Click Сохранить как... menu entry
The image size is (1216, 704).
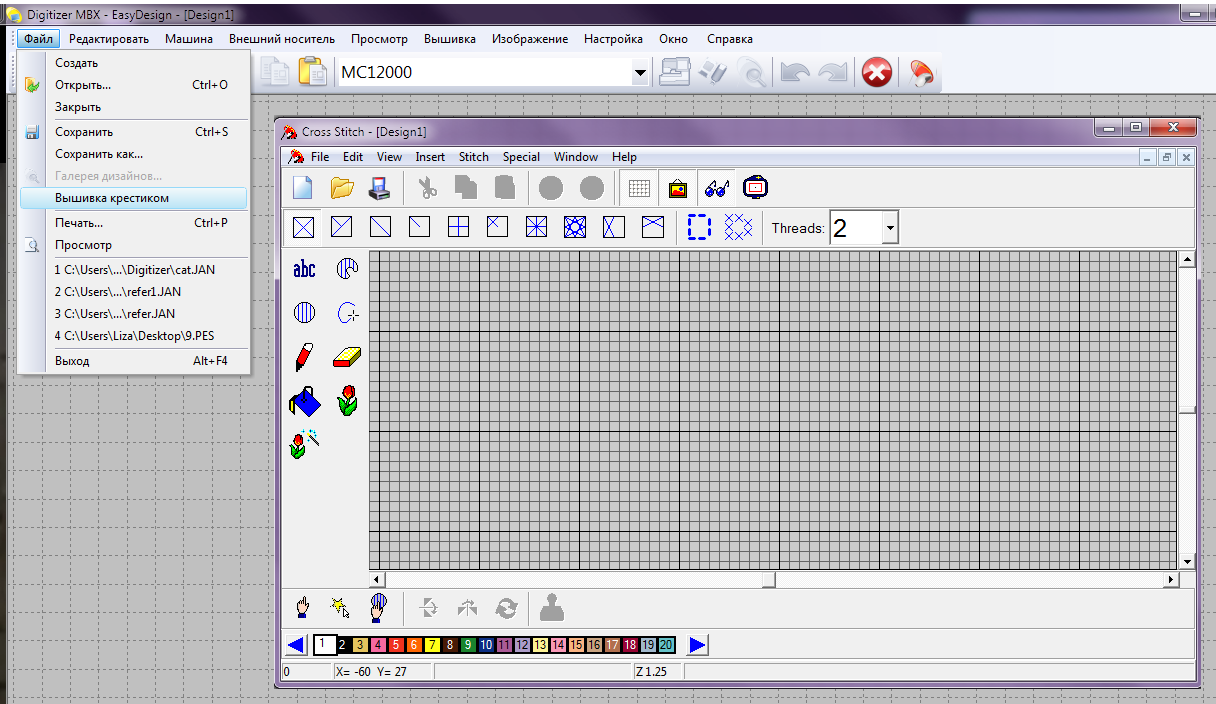click(x=99, y=154)
